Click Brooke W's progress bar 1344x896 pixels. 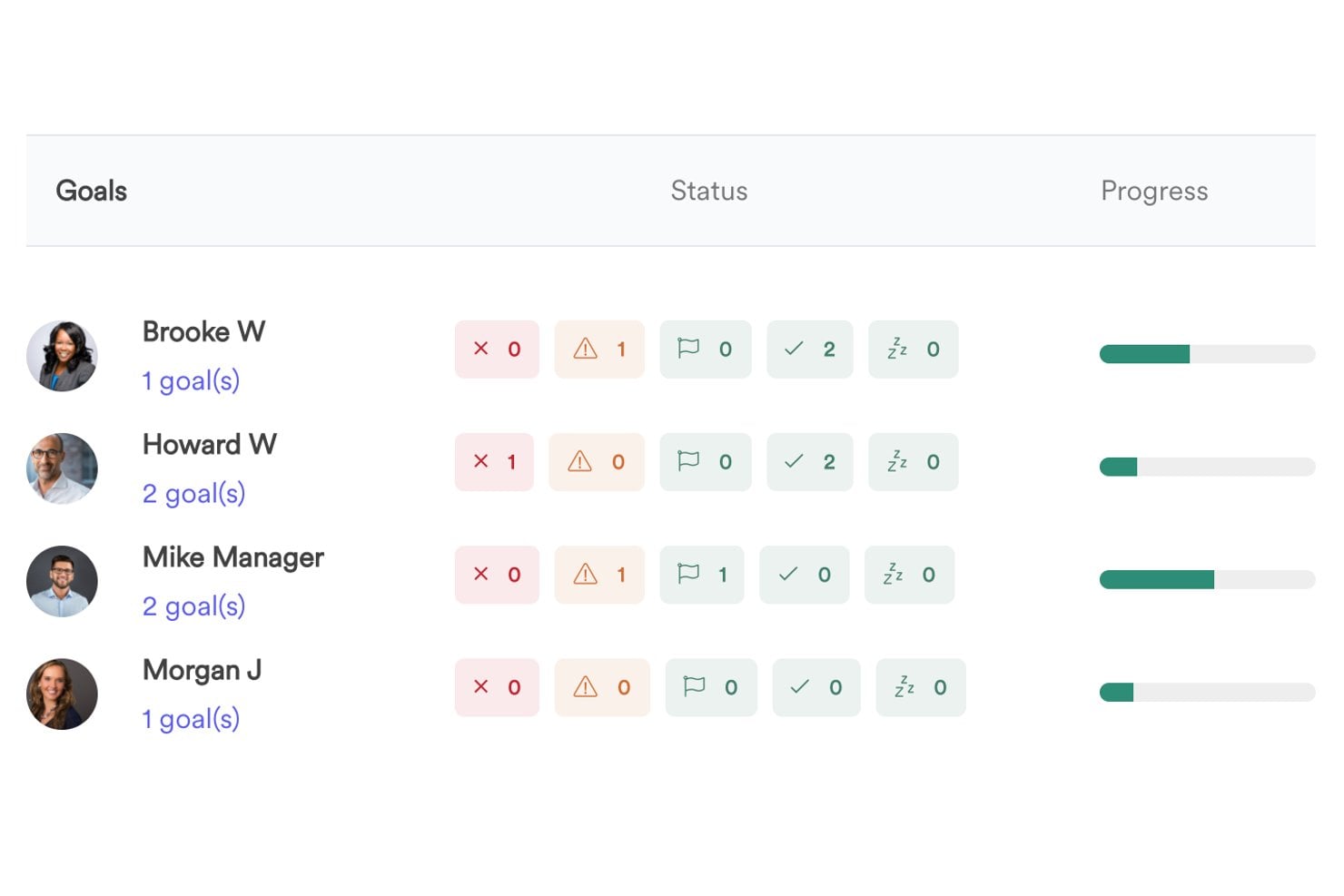click(1207, 354)
